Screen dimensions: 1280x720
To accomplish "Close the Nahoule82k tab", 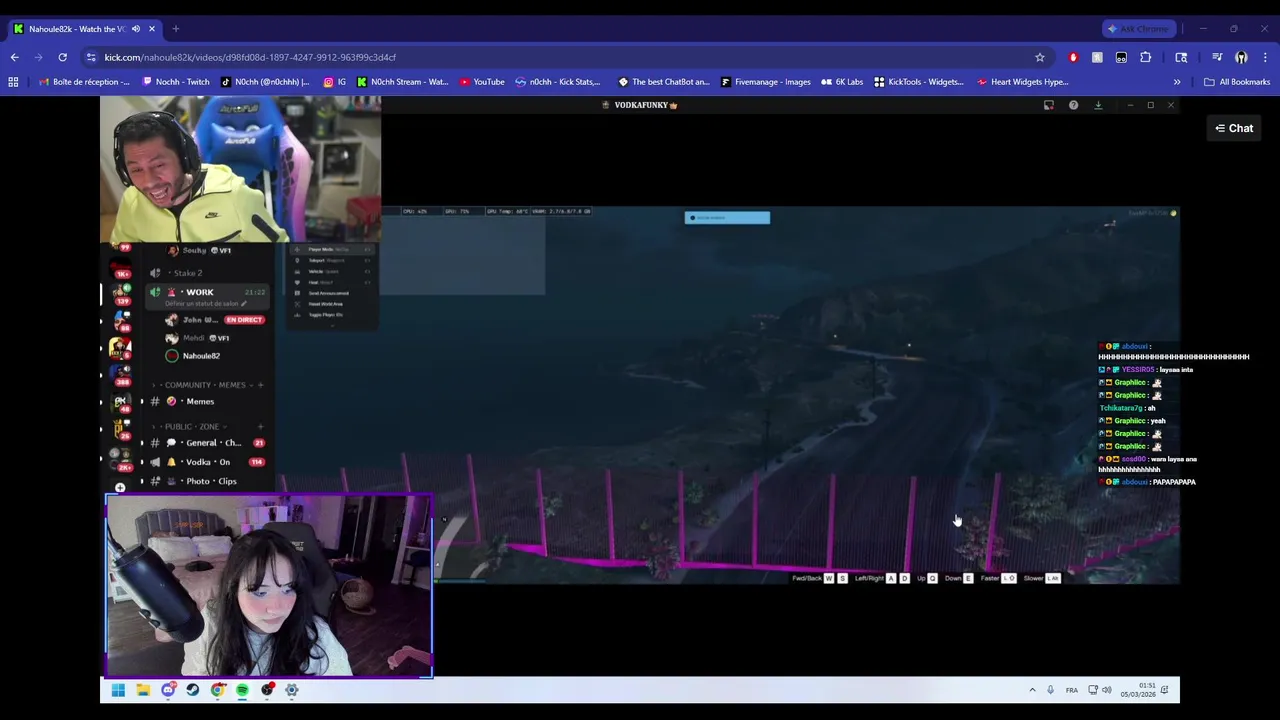I will (152, 28).
